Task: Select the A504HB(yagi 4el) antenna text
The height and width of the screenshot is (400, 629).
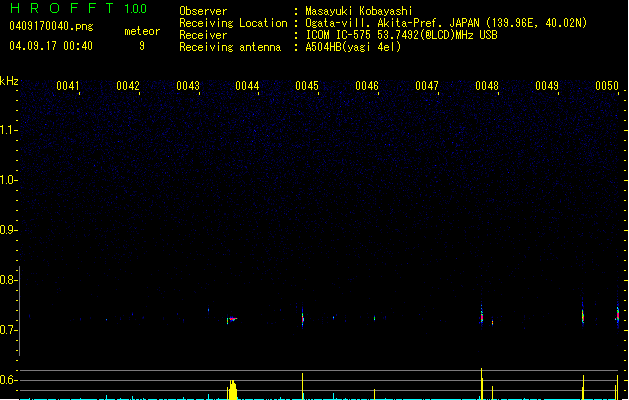Action: click(353, 47)
